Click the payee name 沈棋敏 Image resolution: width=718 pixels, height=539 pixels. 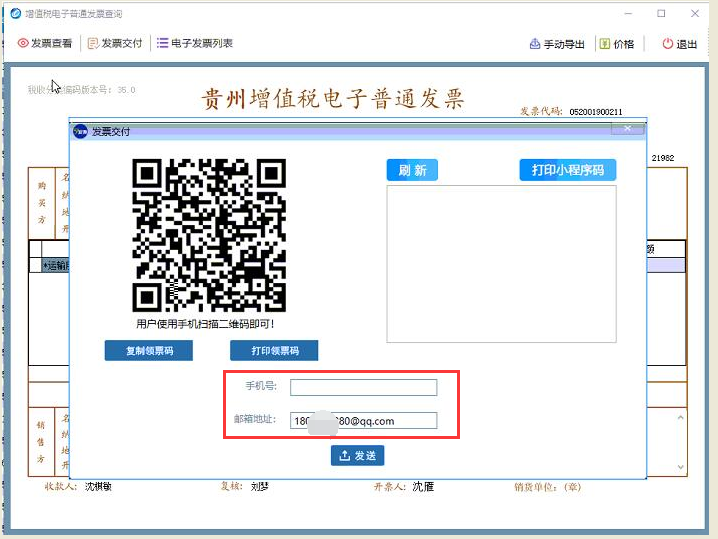[x=98, y=486]
